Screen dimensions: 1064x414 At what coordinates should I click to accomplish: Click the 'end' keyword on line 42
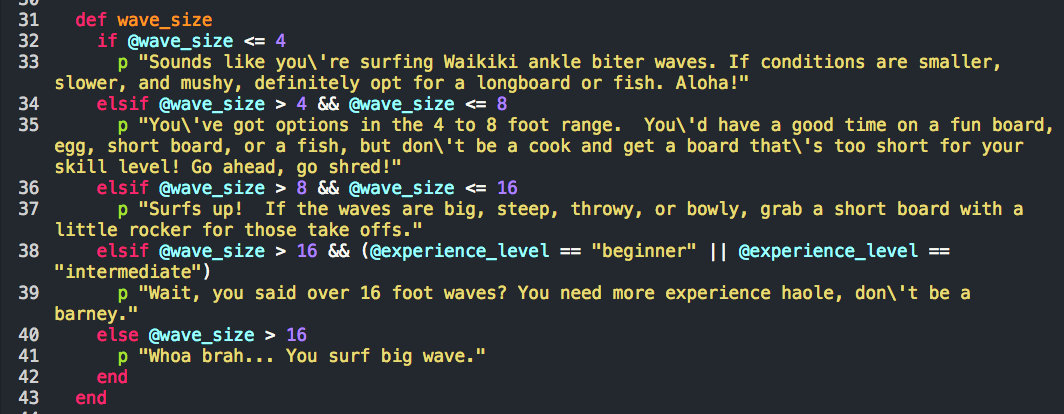point(112,376)
